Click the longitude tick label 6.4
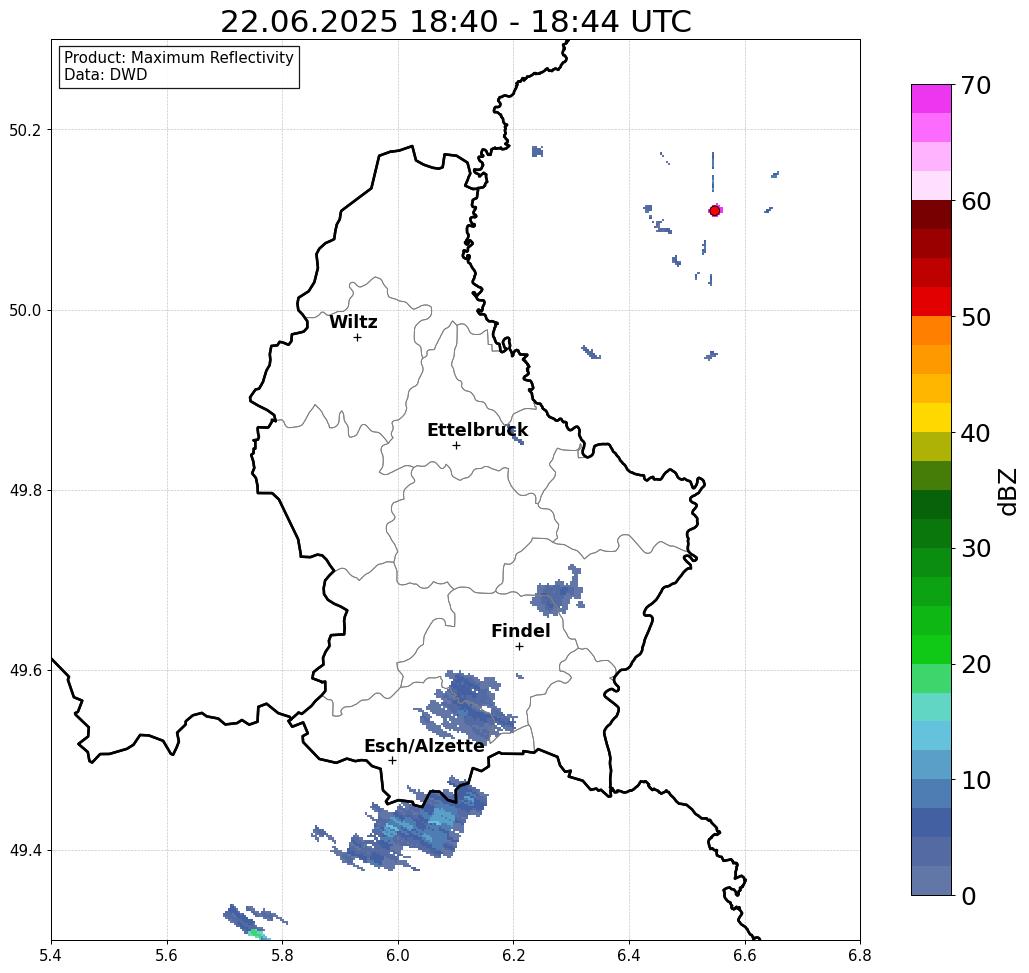Viewport: 1029px width, 973px height. (629, 955)
